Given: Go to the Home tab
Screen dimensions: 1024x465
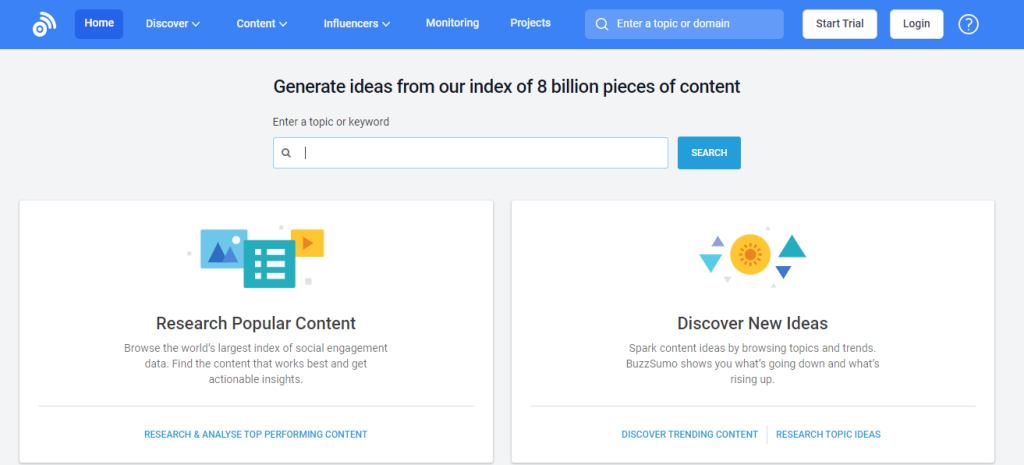Looking at the screenshot, I should (99, 24).
